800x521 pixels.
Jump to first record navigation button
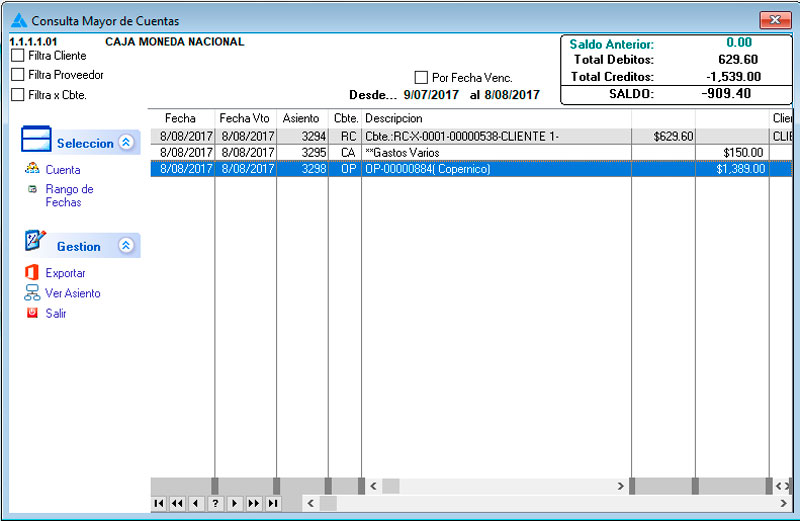[x=159, y=503]
